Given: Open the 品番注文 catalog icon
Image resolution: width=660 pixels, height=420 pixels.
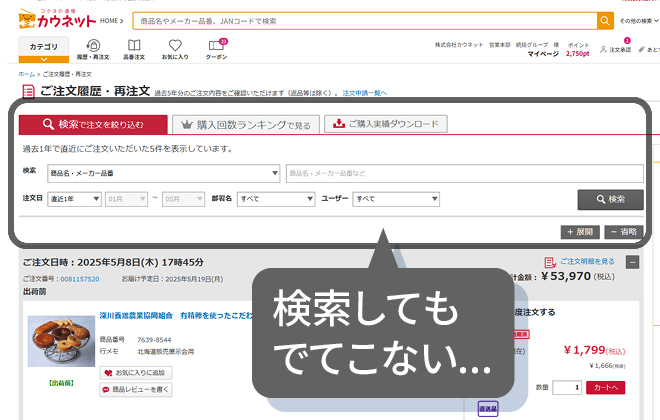Looking at the screenshot, I should tap(134, 49).
